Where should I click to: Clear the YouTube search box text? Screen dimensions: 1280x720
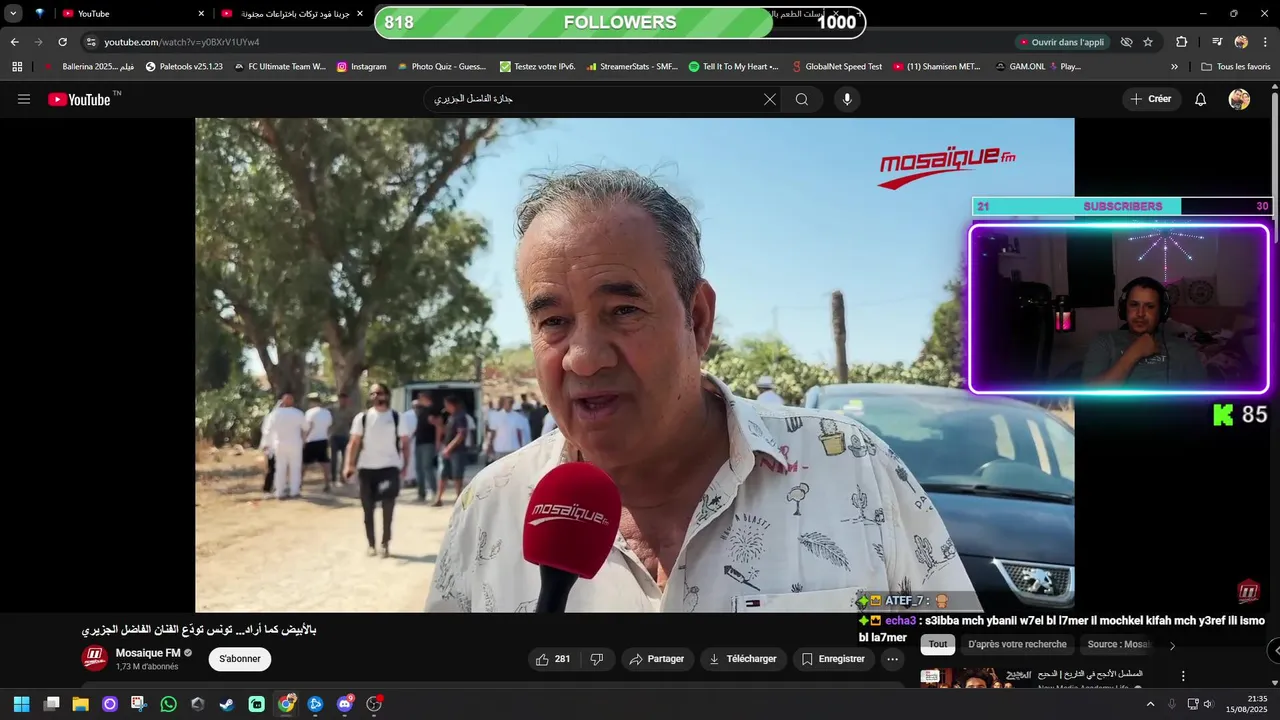coord(769,99)
